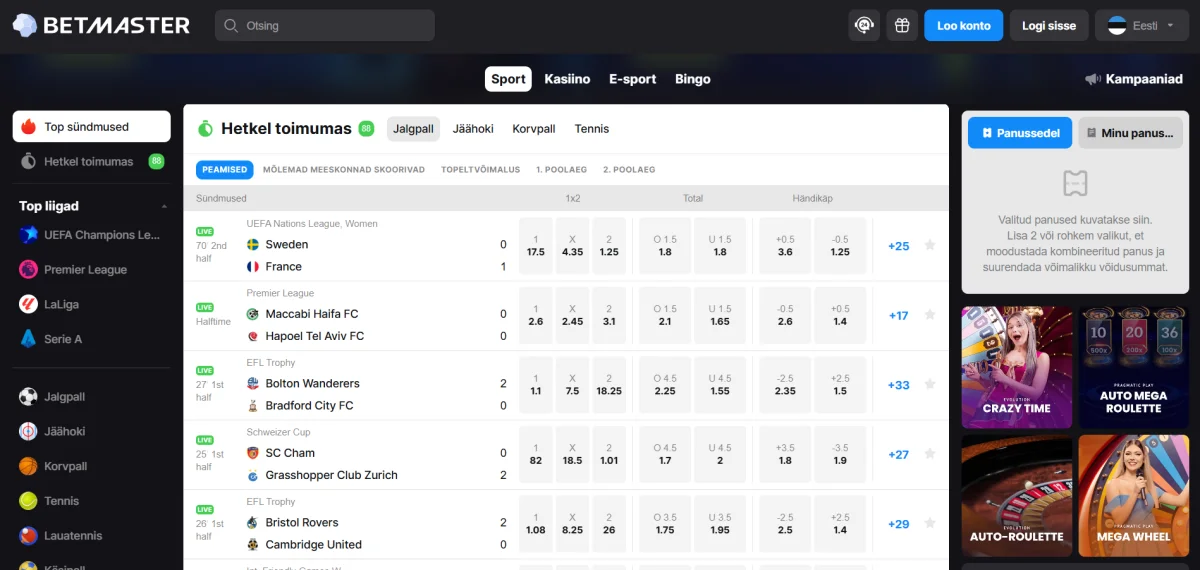Select the Premier League sidebar icon

[28, 270]
